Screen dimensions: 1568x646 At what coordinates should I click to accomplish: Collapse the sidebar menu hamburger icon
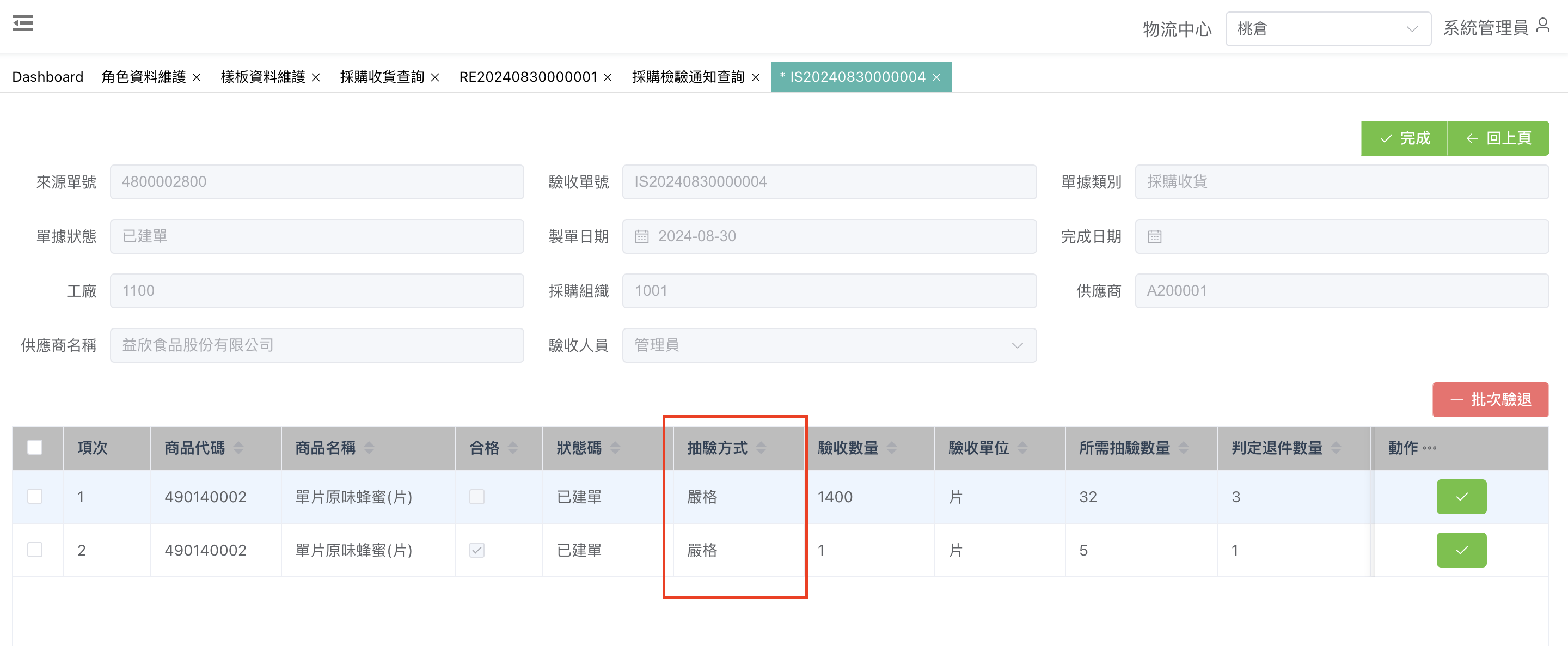pyautogui.click(x=22, y=24)
